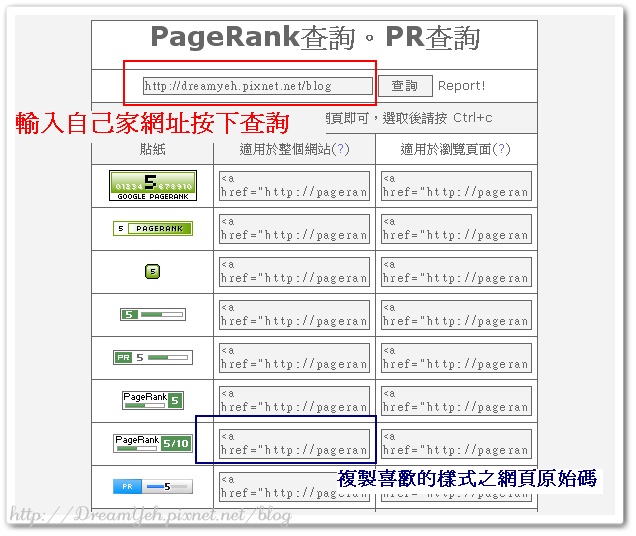Image resolution: width=636 pixels, height=536 pixels.
Task: Select the green '5 PAGERANK' badge
Action: click(153, 228)
